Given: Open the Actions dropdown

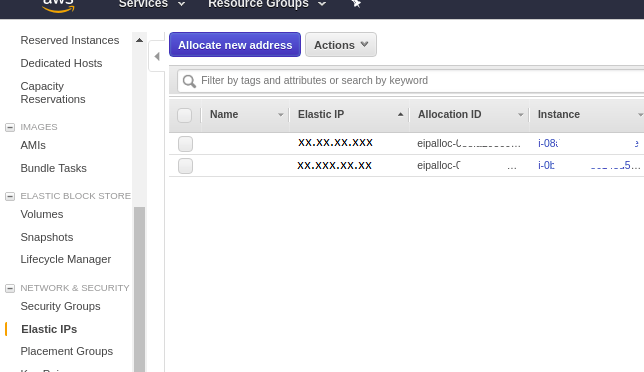Looking at the screenshot, I should tap(341, 45).
